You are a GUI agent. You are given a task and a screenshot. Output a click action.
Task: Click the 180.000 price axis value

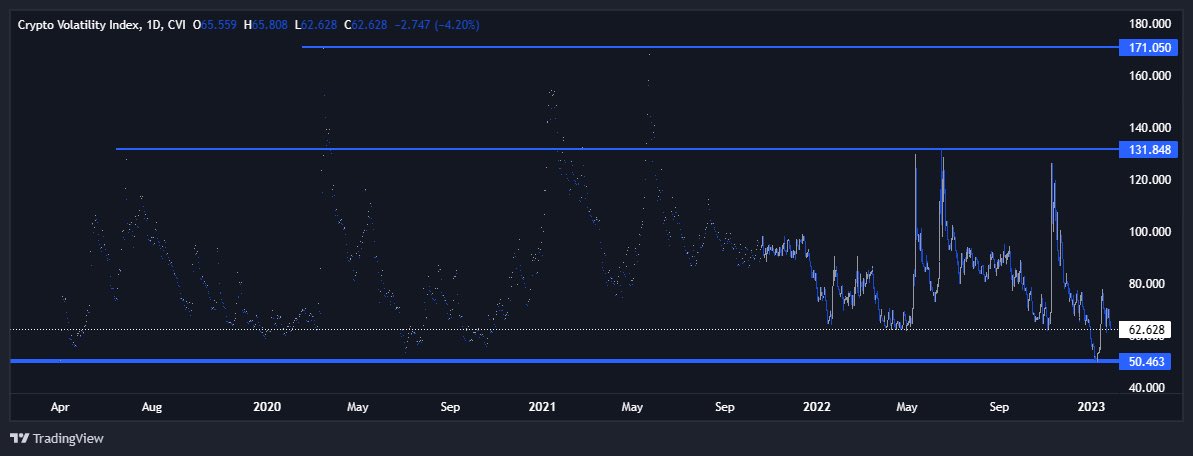[x=1150, y=24]
